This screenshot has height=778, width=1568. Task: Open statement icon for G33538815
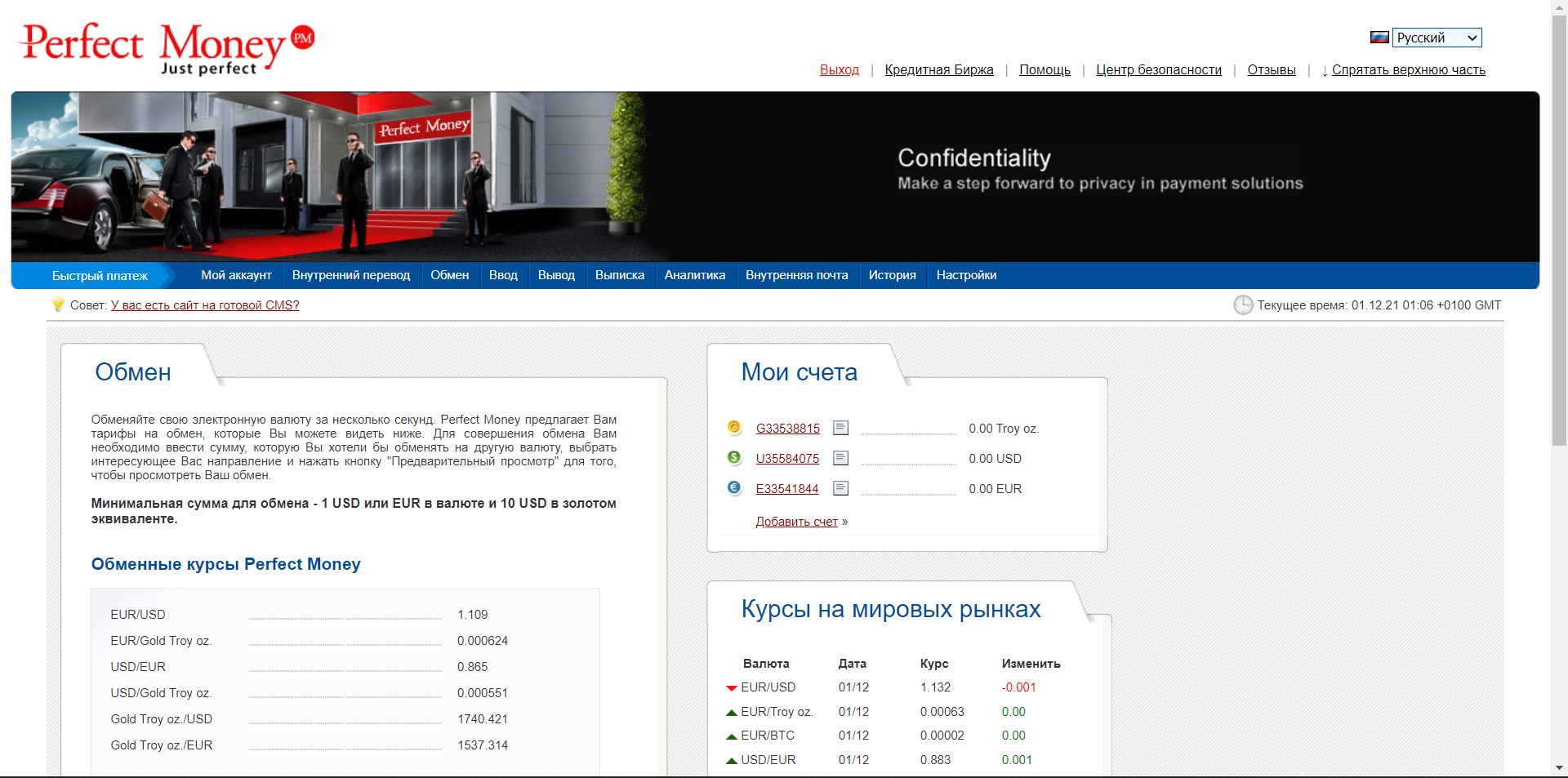point(840,428)
